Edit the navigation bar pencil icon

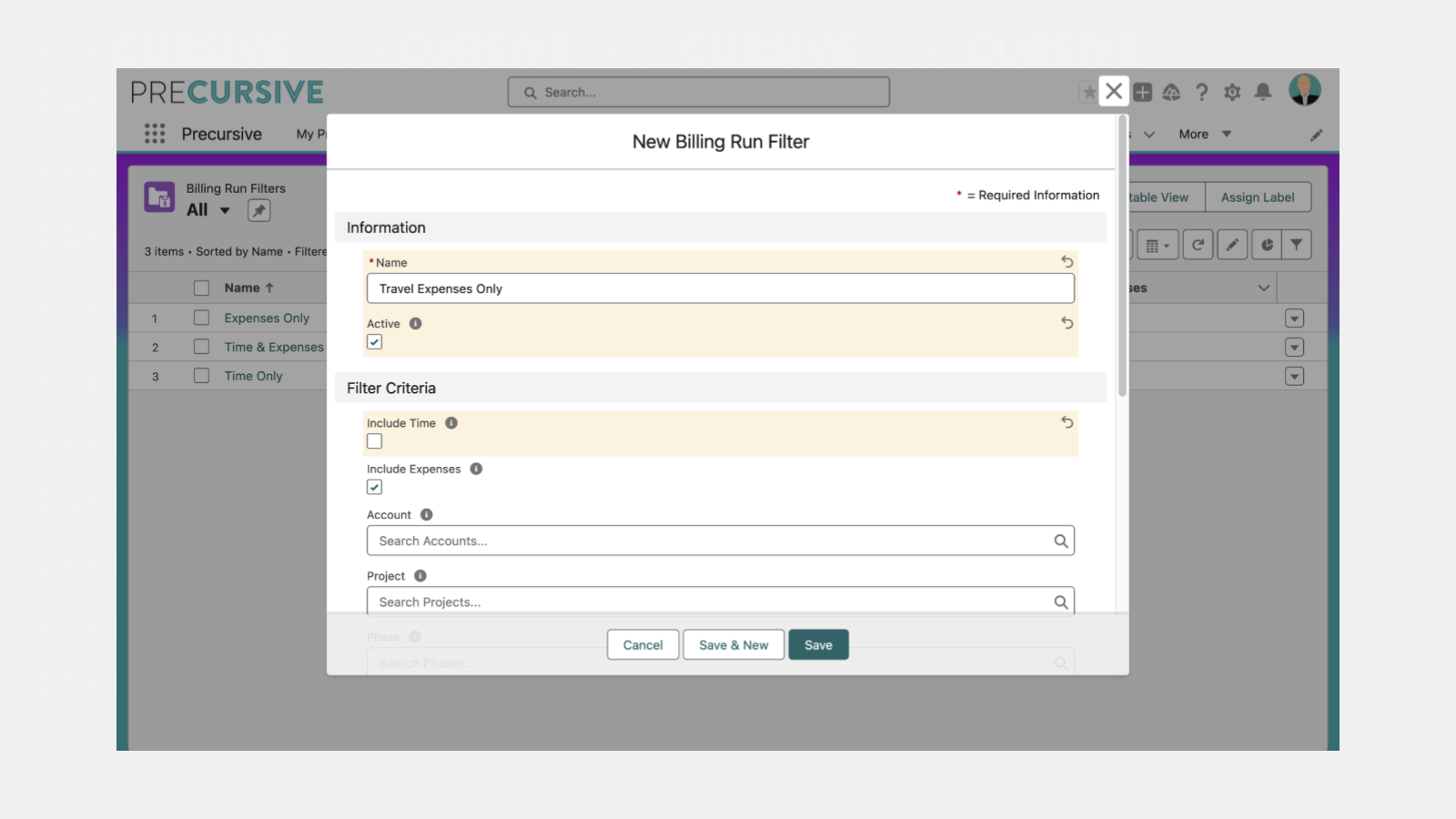tap(1317, 135)
